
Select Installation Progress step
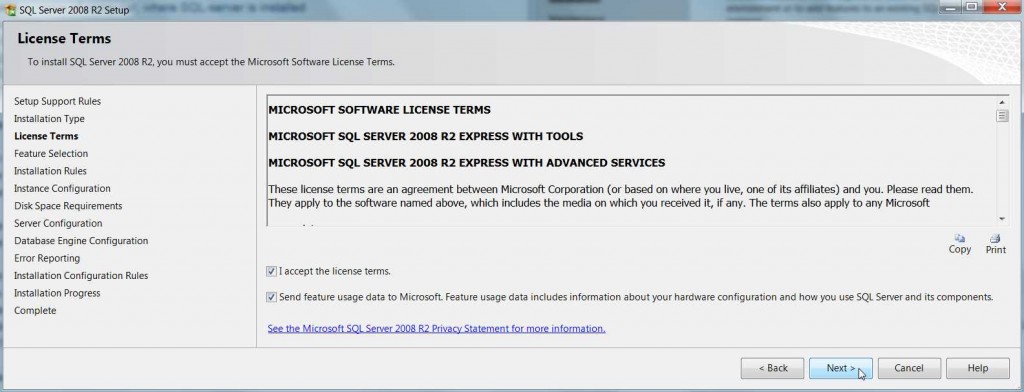click(x=57, y=293)
